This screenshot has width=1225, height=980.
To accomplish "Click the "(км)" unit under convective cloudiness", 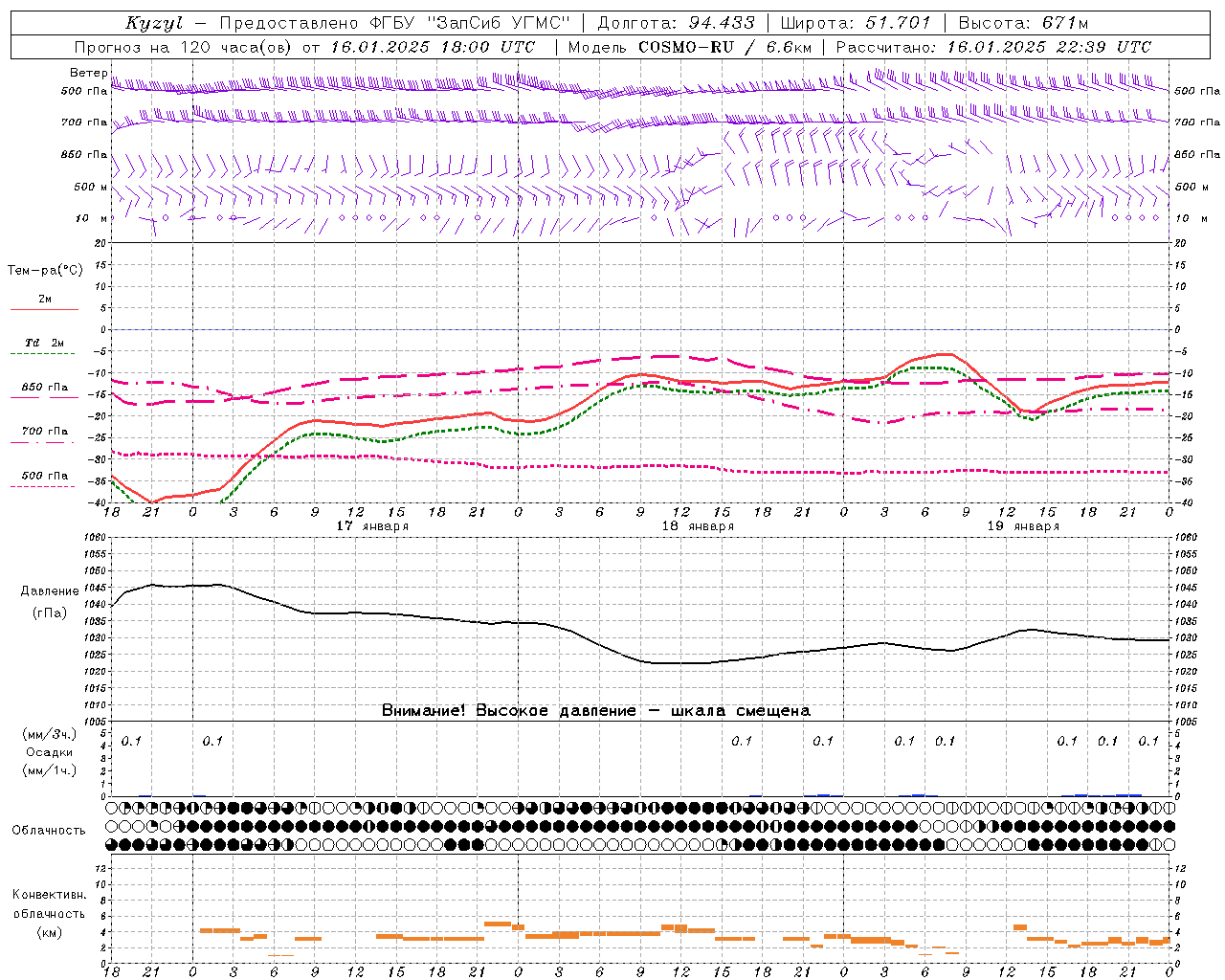I will 50,932.
